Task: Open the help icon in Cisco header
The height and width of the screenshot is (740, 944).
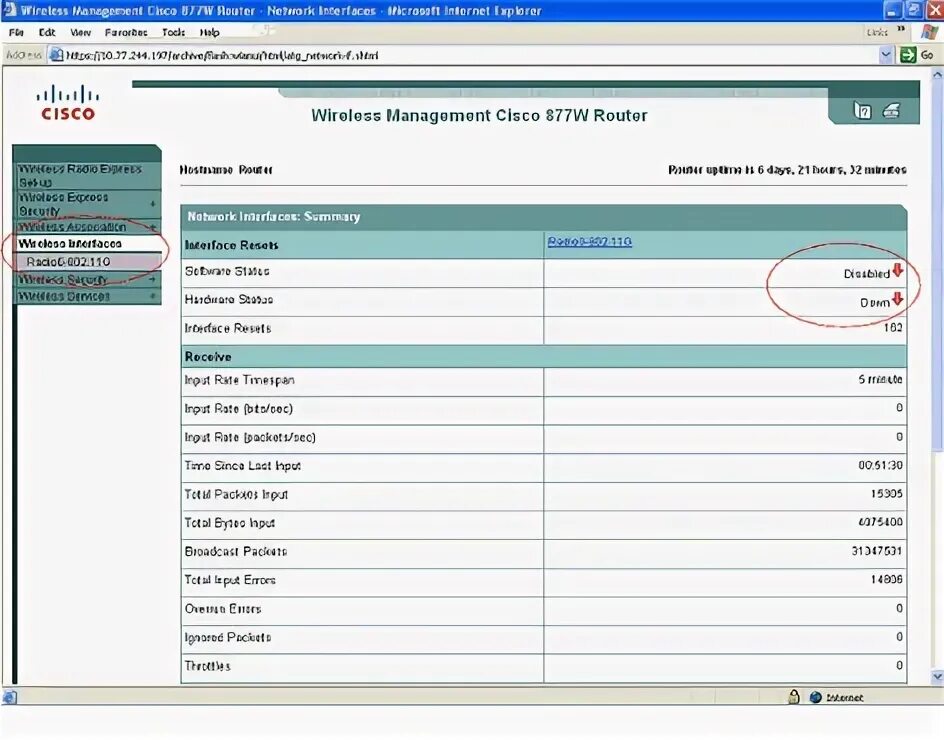Action: (862, 111)
